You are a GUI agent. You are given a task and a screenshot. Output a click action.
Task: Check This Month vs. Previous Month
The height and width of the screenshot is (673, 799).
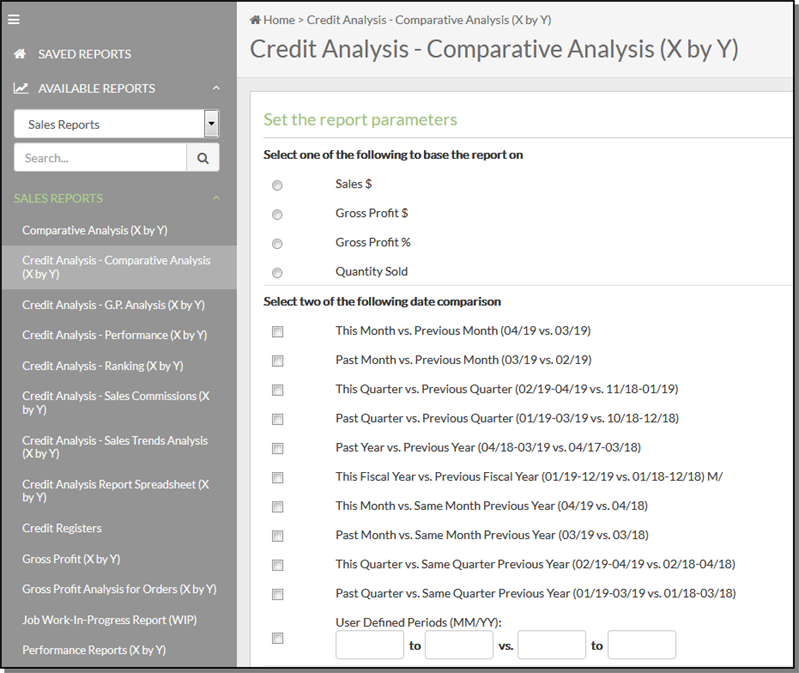278,332
